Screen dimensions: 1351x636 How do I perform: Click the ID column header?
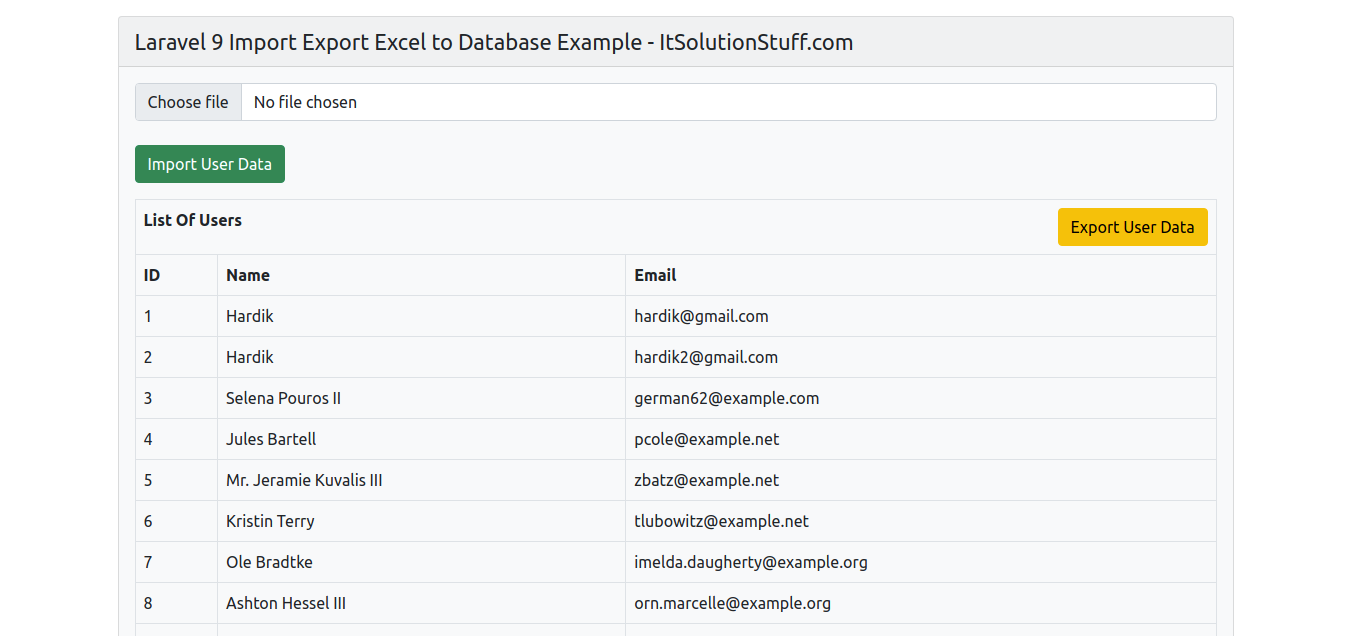152,275
